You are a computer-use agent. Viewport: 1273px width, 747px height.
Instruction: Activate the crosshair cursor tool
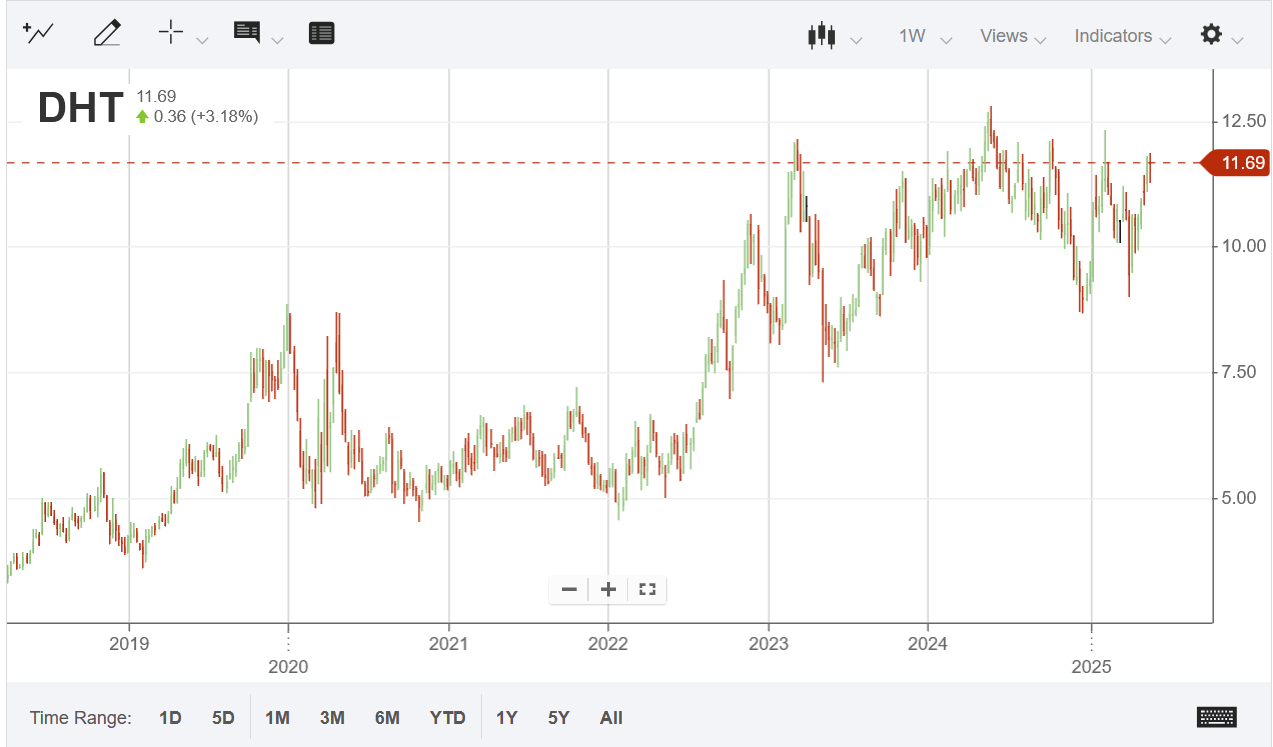point(170,32)
